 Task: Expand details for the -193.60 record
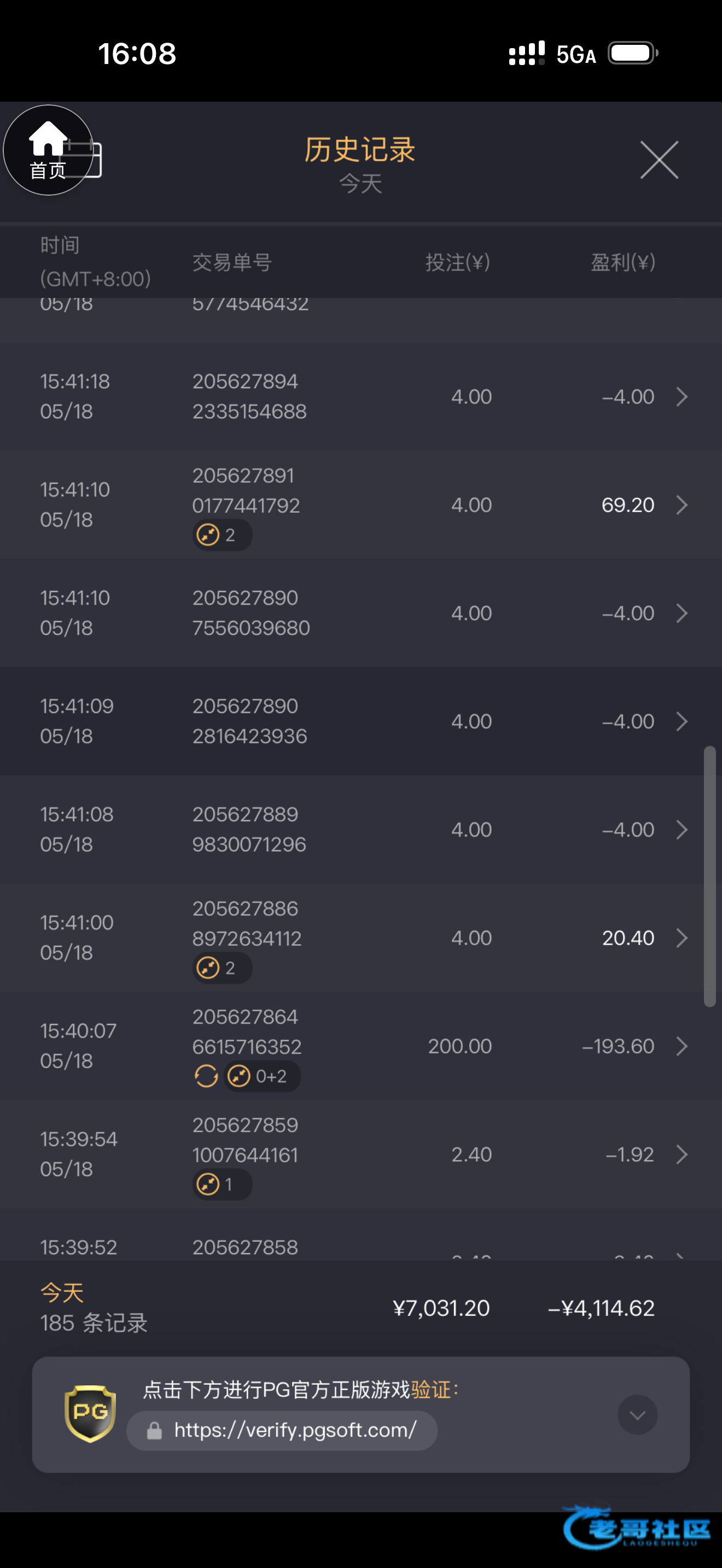pos(682,1046)
